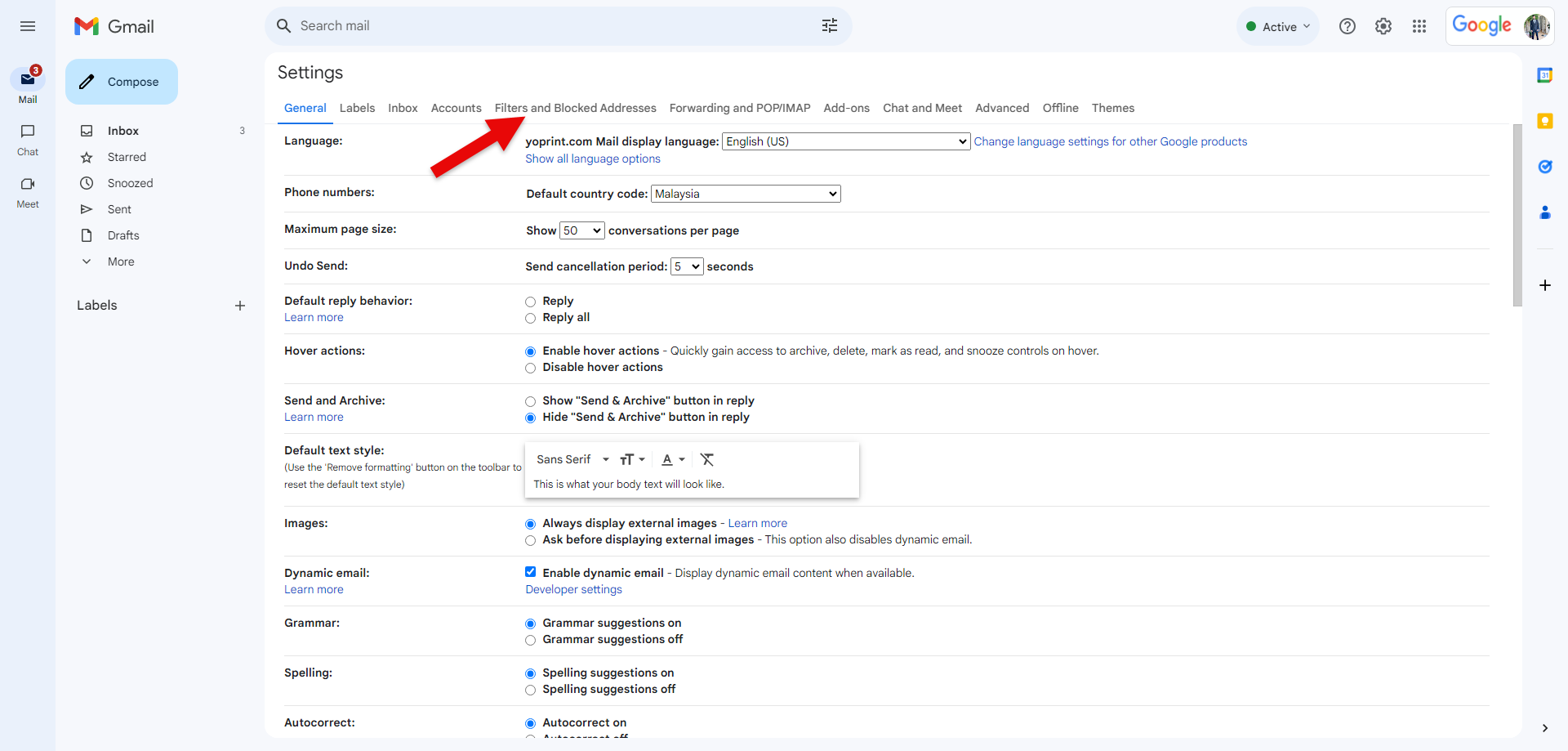The width and height of the screenshot is (1568, 751).
Task: Create new label plus icon
Action: [x=240, y=306]
